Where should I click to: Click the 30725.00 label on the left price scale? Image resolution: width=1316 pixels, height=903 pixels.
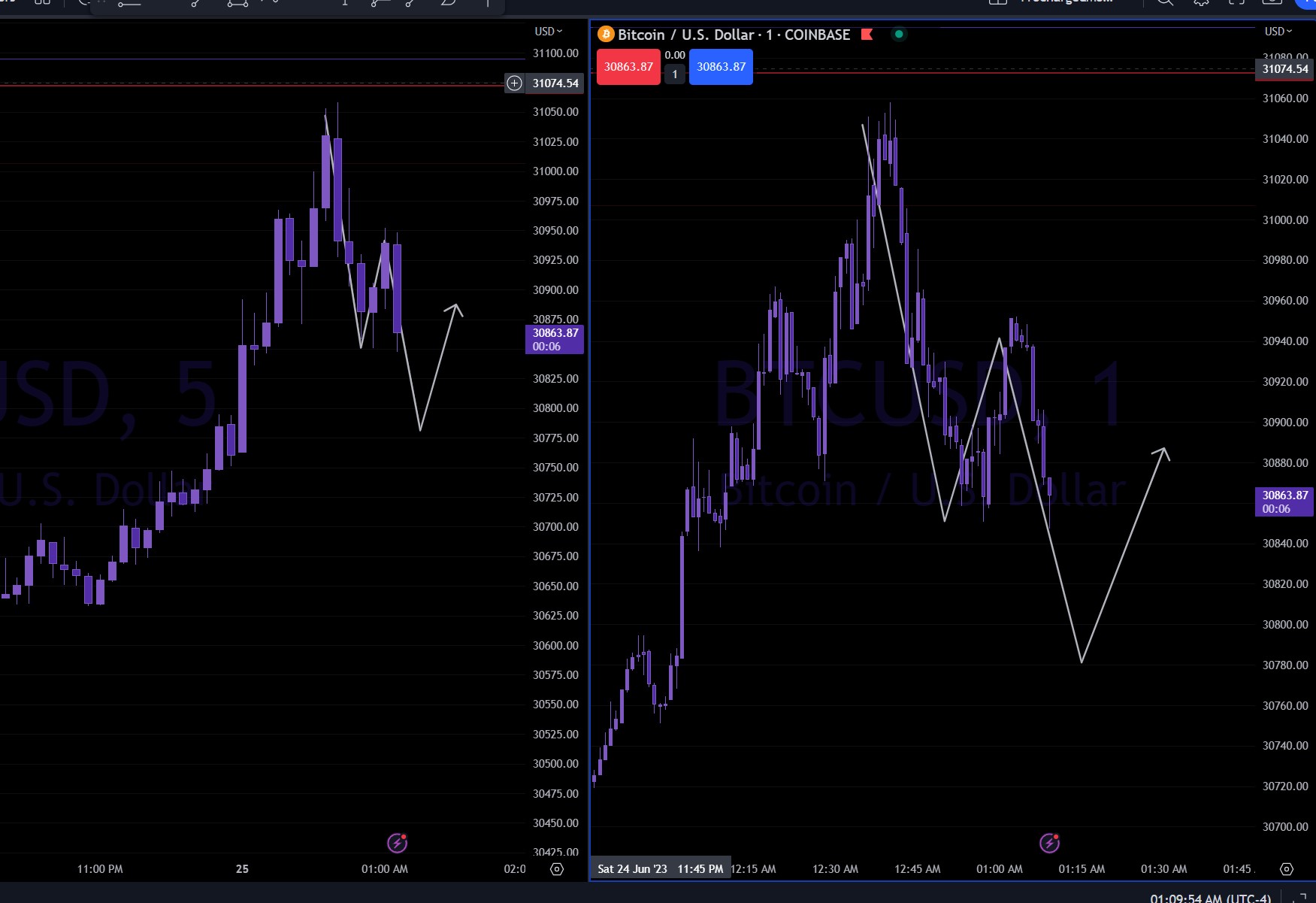click(x=555, y=498)
